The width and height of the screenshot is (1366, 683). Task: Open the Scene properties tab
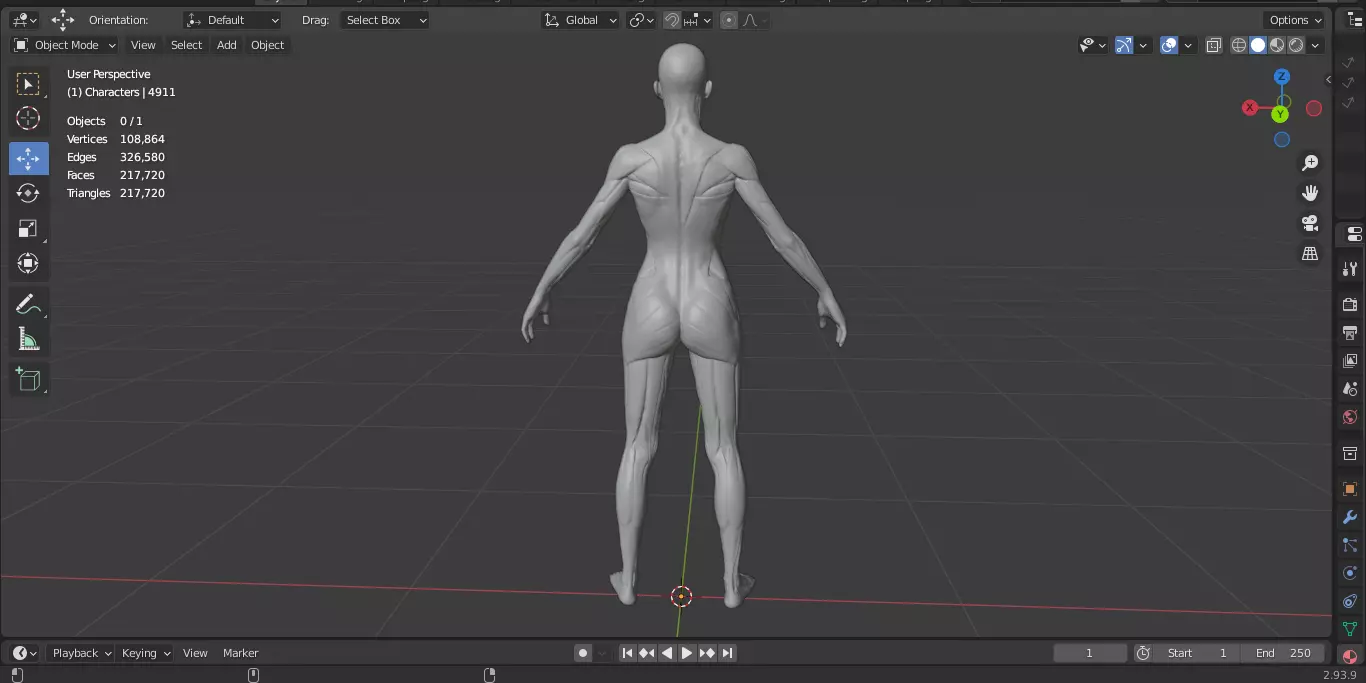(x=1350, y=389)
